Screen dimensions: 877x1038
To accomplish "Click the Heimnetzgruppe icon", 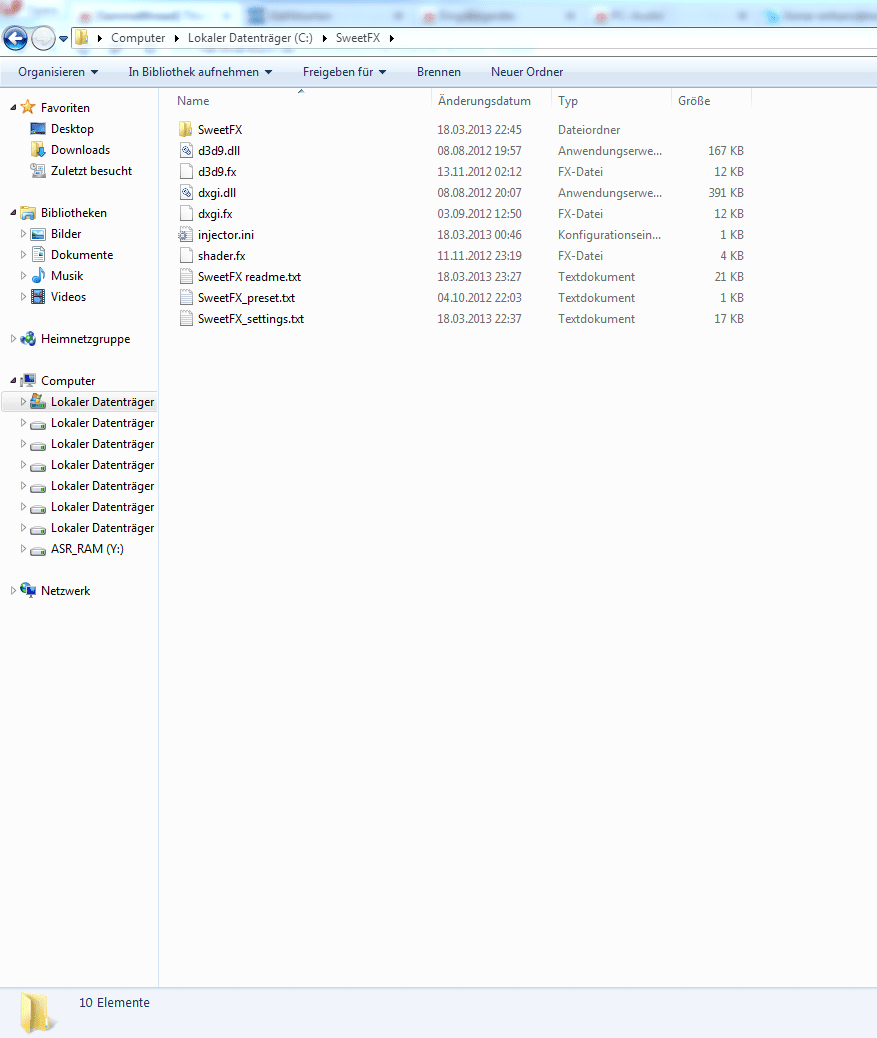I will click(28, 339).
